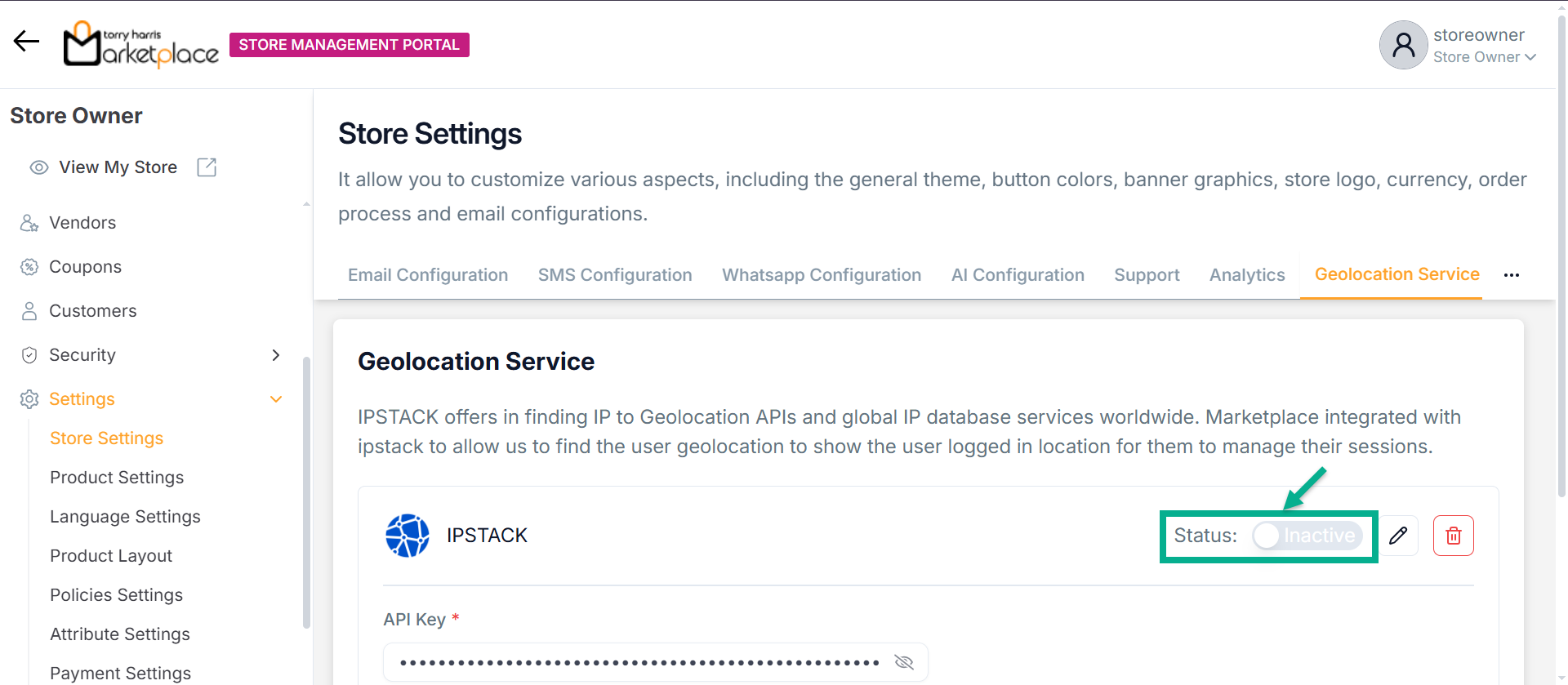Click the back arrow icon

coord(26,41)
